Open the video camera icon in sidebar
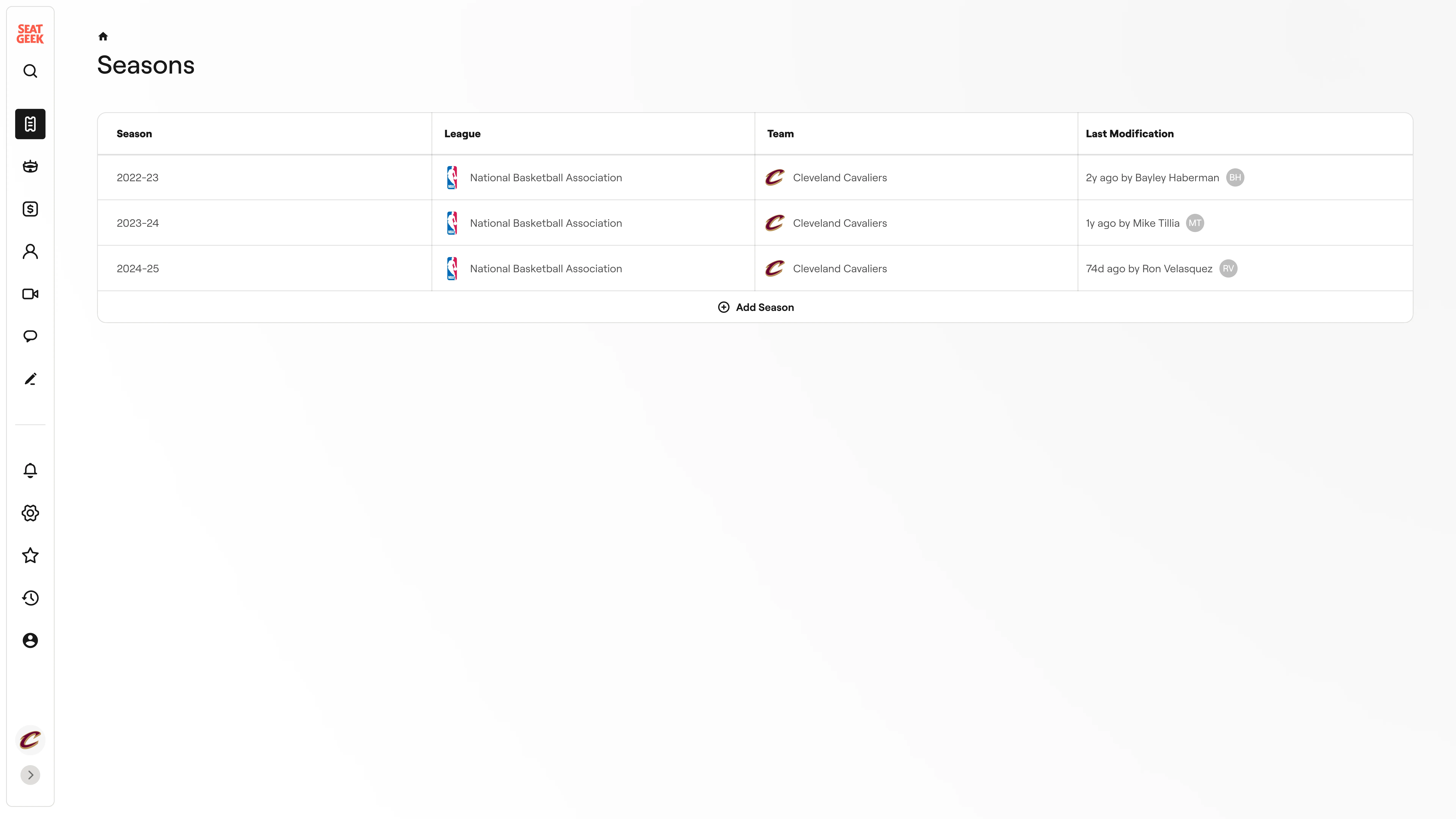Screen dimensions: 1456x819 [x=31, y=294]
